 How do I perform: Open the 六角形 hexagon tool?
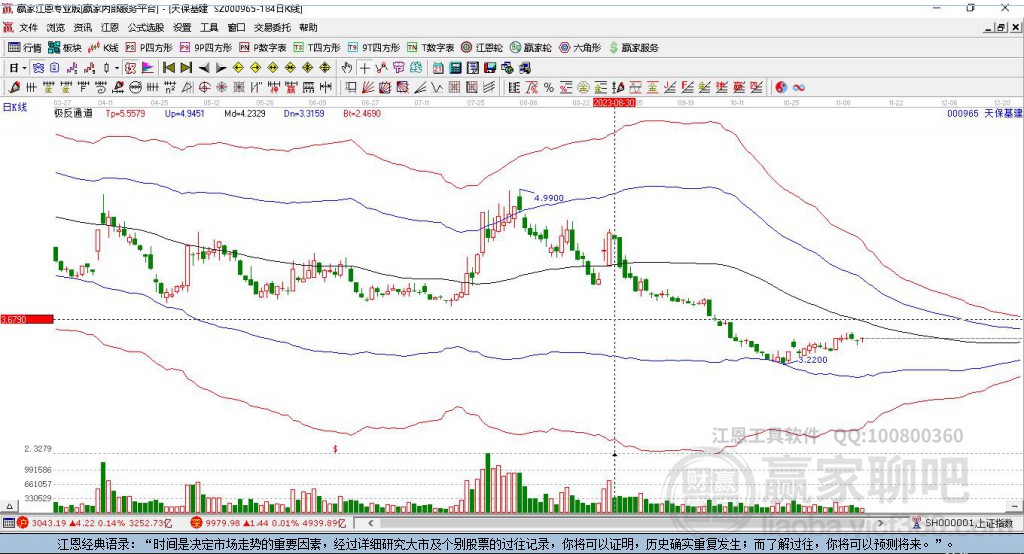(580, 48)
